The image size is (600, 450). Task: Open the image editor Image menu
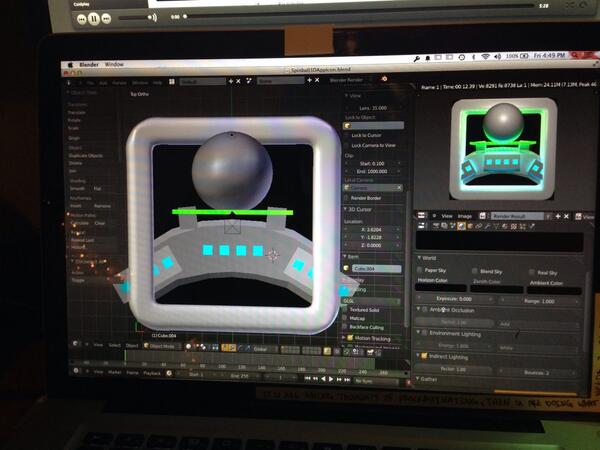pyautogui.click(x=465, y=216)
